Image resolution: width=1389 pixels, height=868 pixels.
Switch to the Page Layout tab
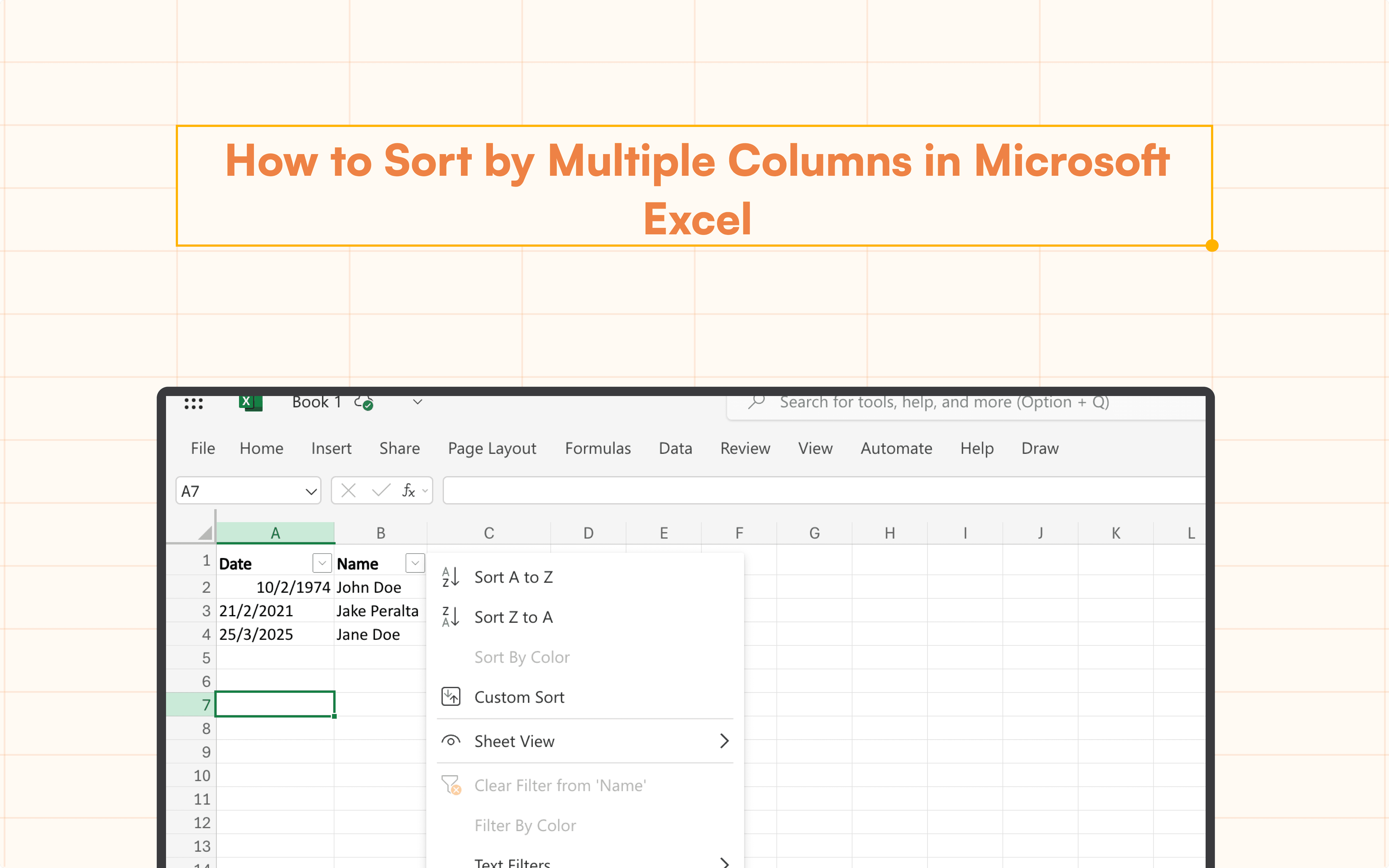[492, 448]
